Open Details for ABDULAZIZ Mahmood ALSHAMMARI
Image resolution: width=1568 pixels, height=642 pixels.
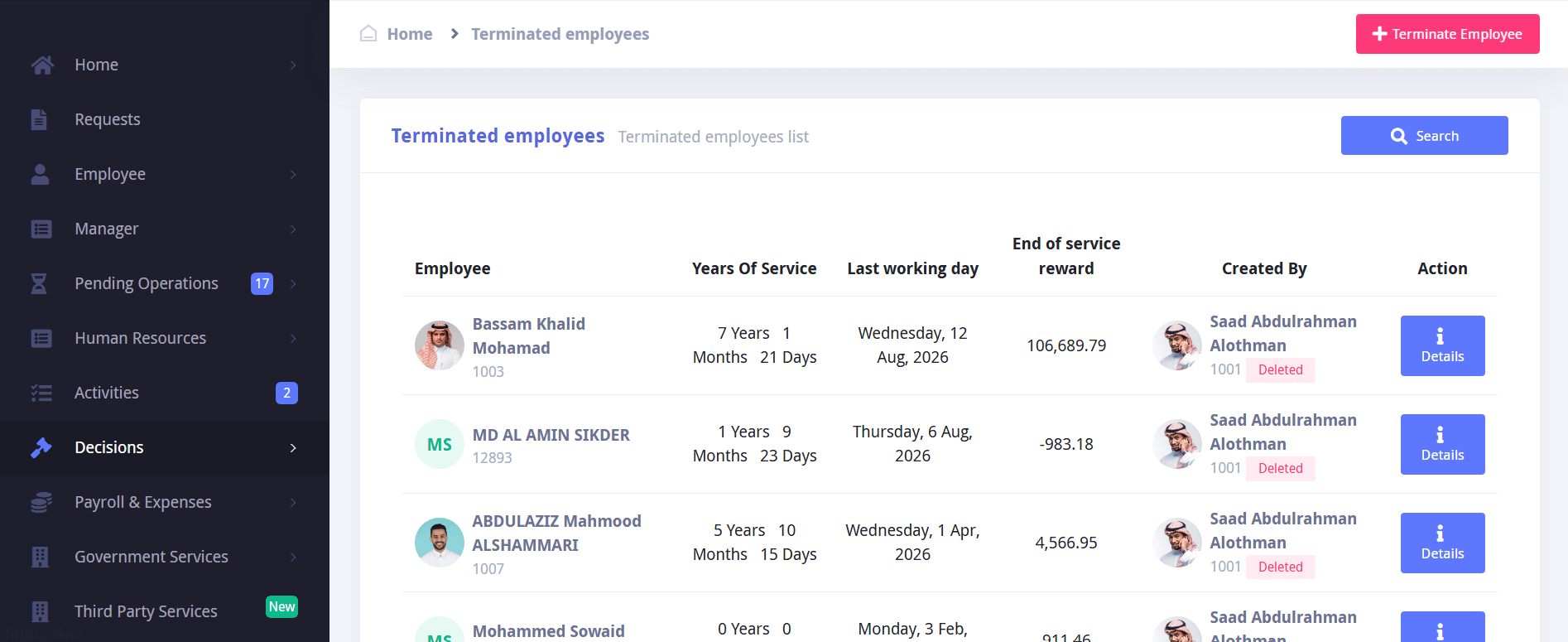pos(1442,543)
